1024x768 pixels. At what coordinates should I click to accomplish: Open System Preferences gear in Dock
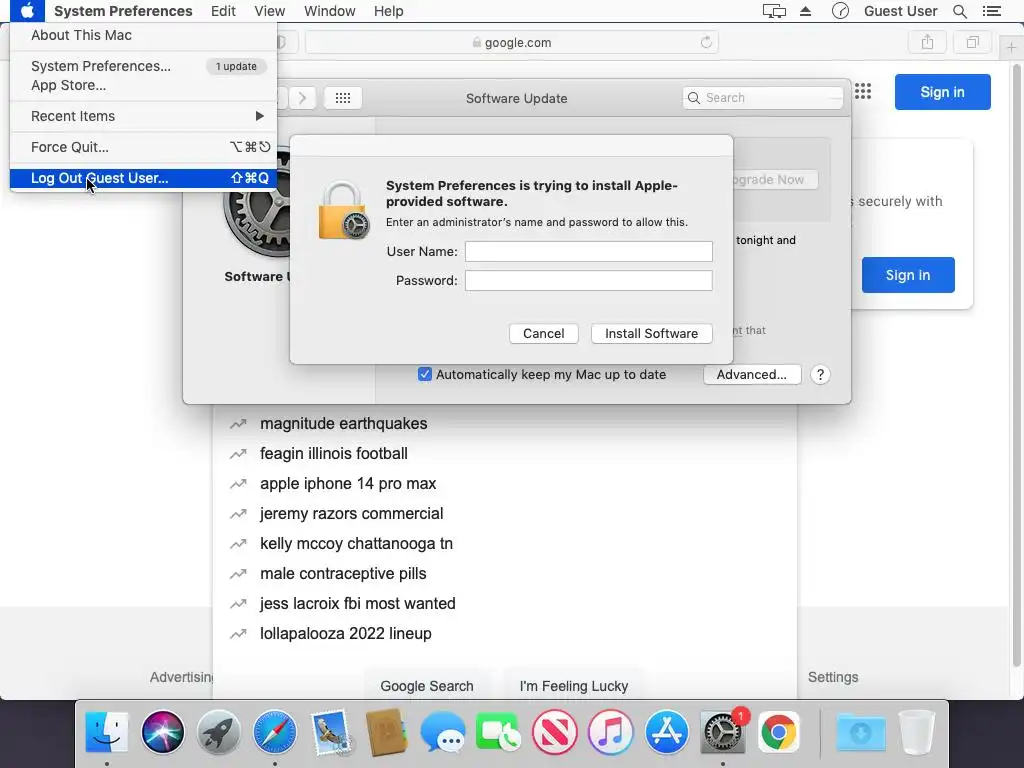(x=722, y=732)
